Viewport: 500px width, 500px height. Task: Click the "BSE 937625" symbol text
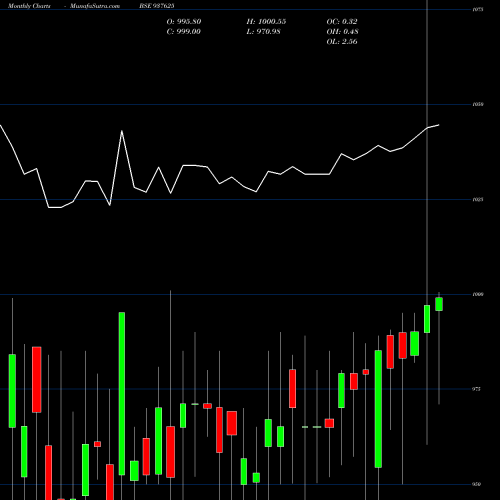click(157, 6)
